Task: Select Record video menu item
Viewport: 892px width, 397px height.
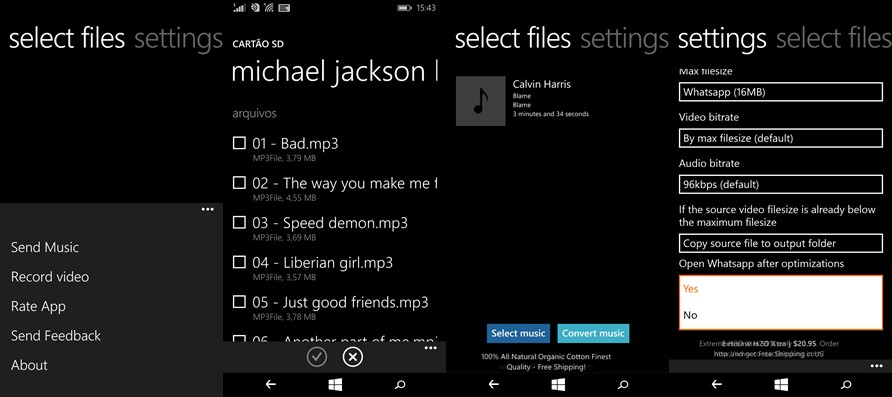Action: pyautogui.click(x=50, y=277)
